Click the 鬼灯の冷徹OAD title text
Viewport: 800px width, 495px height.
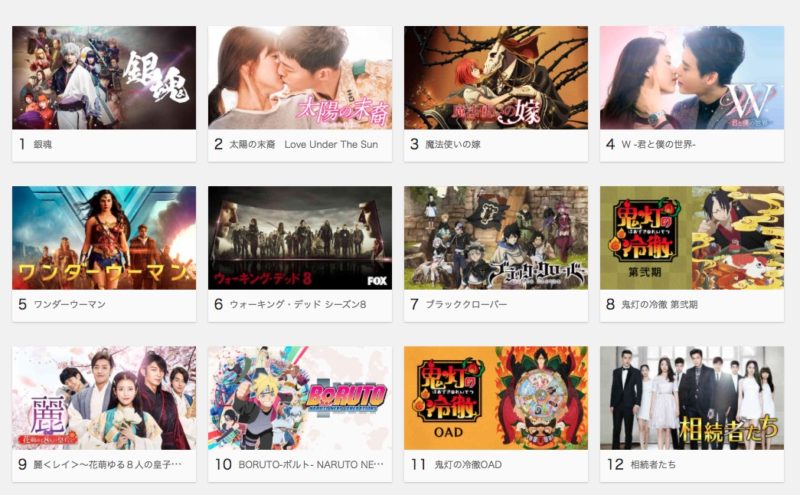click(468, 465)
